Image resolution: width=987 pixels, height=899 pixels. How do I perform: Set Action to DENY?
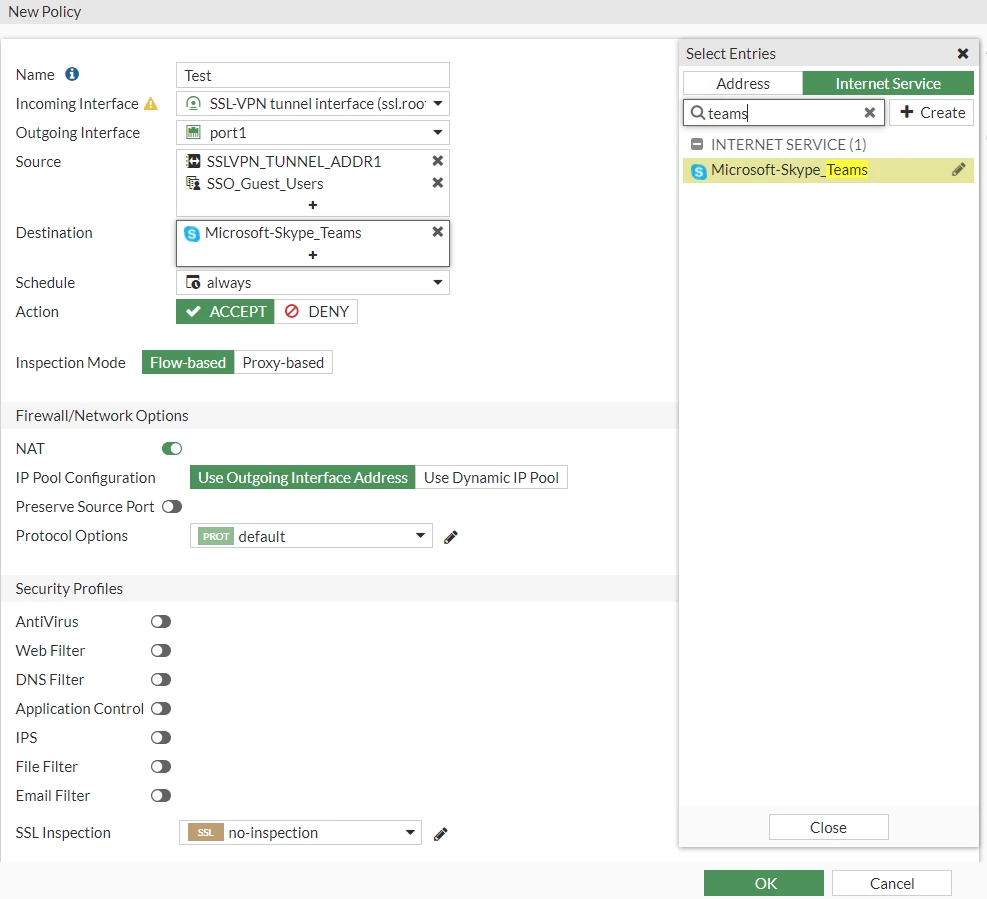316,312
